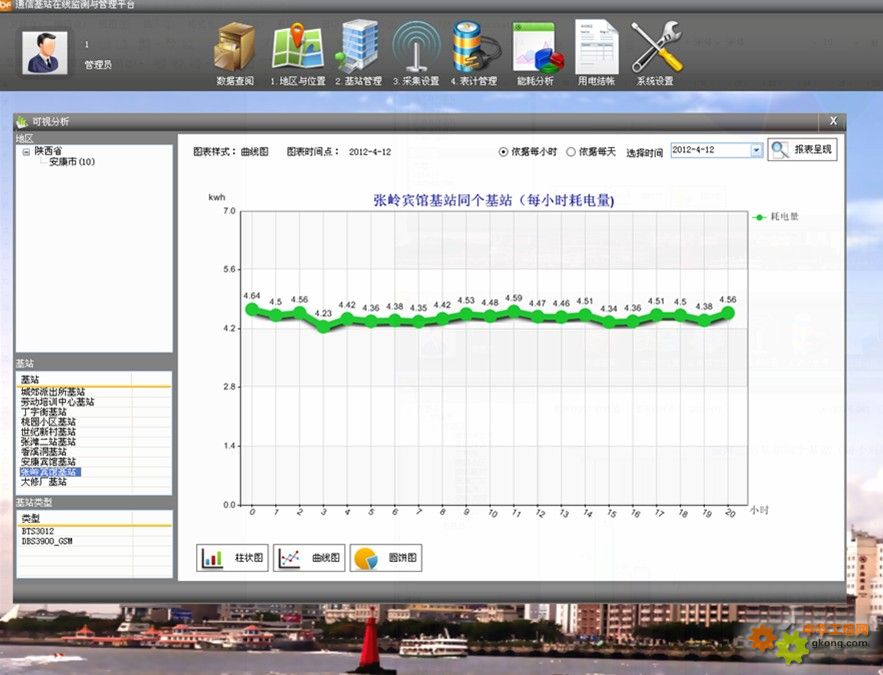Screen dimensions: 883x675
Task: Open 采集设置 antenna icon
Action: pos(416,48)
